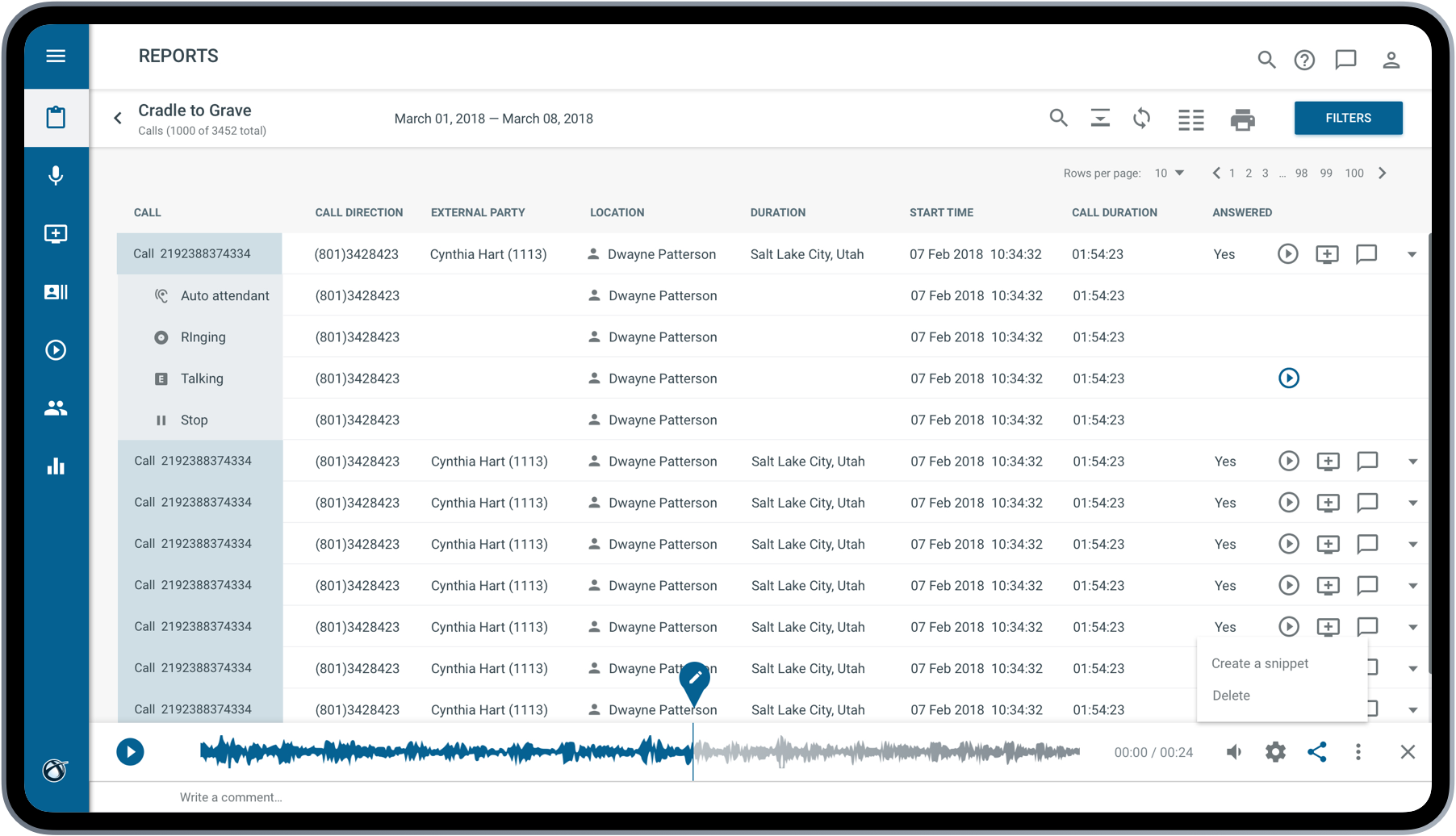Image resolution: width=1456 pixels, height=836 pixels.
Task: Click the global search icon in header
Action: click(x=1266, y=60)
